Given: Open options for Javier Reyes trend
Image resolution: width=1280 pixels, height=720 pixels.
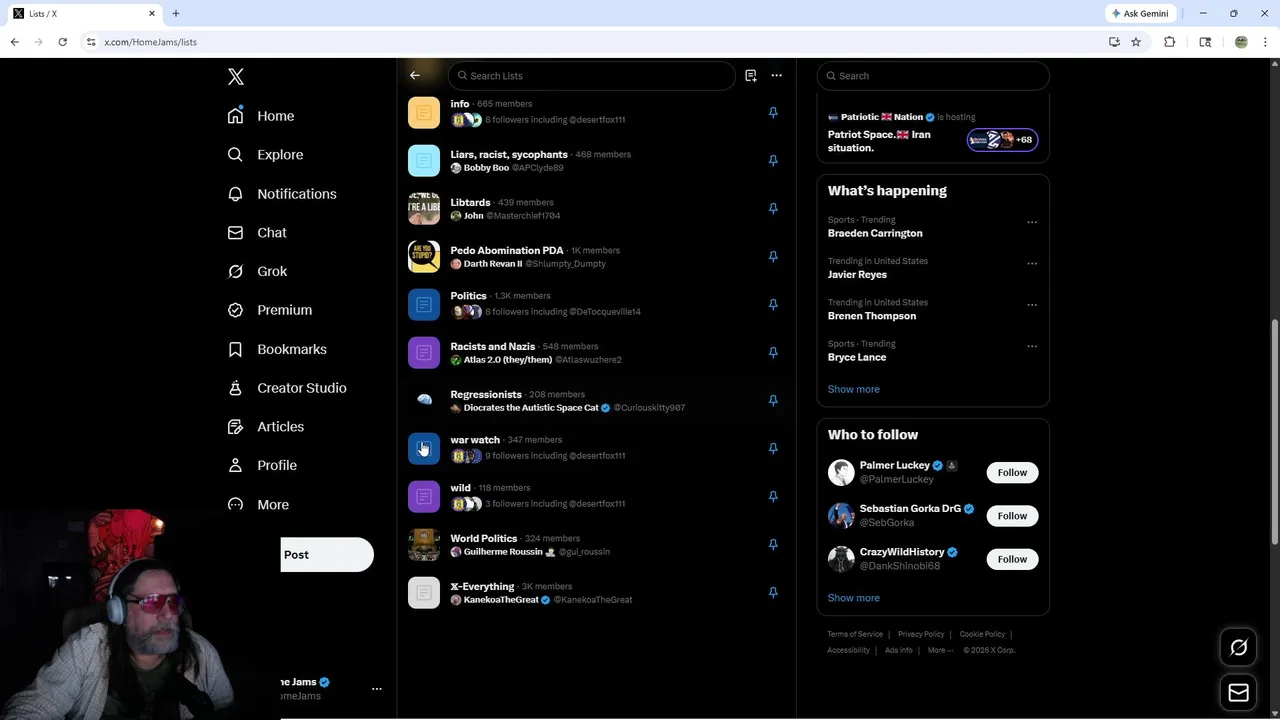Looking at the screenshot, I should click(1032, 264).
